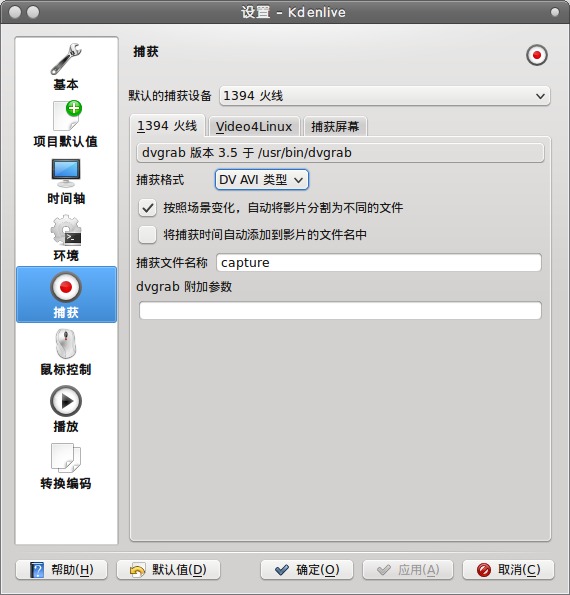Viewport: 570px width, 595px height.
Task: Uncheck automatic scene-change file splitting
Action: (x=147, y=208)
